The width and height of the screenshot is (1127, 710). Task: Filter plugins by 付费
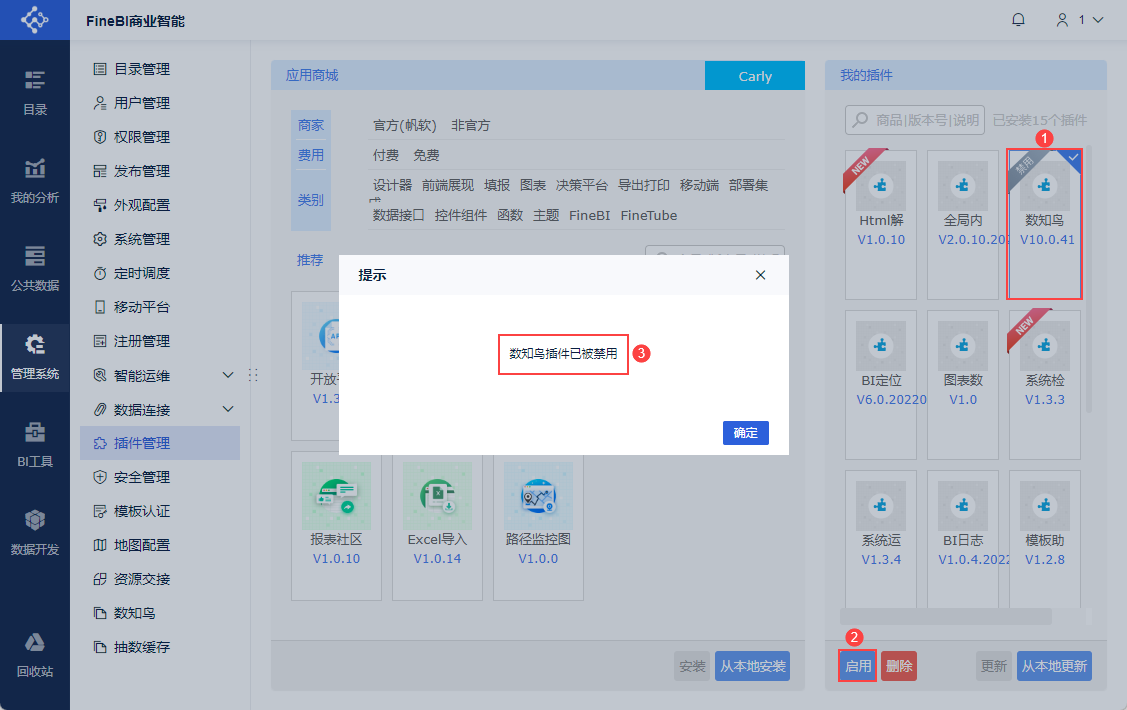tap(385, 155)
